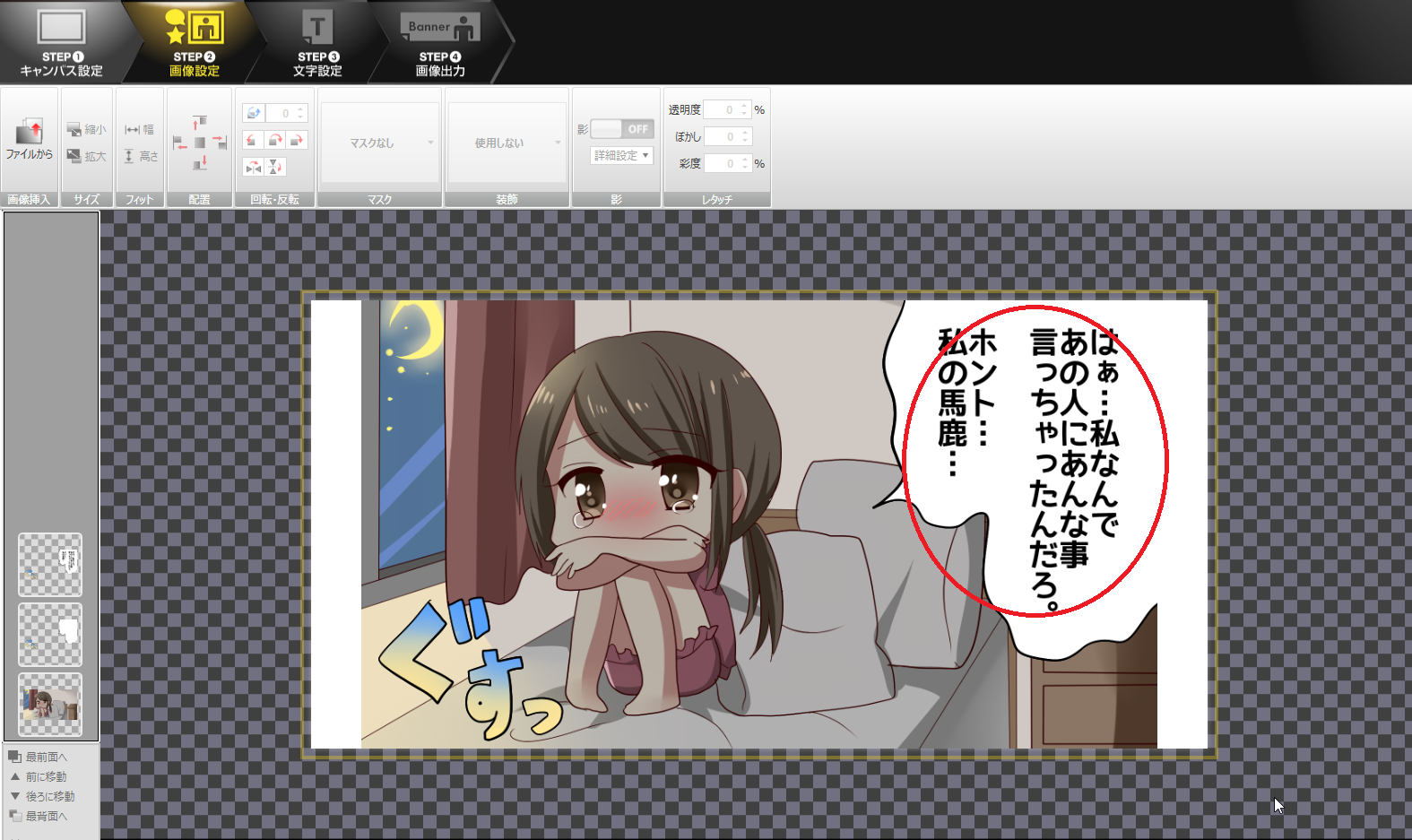Screen dimensions: 1412x840
Task: Expand the 詳細設定 shadow settings dropdown
Action: 621,155
